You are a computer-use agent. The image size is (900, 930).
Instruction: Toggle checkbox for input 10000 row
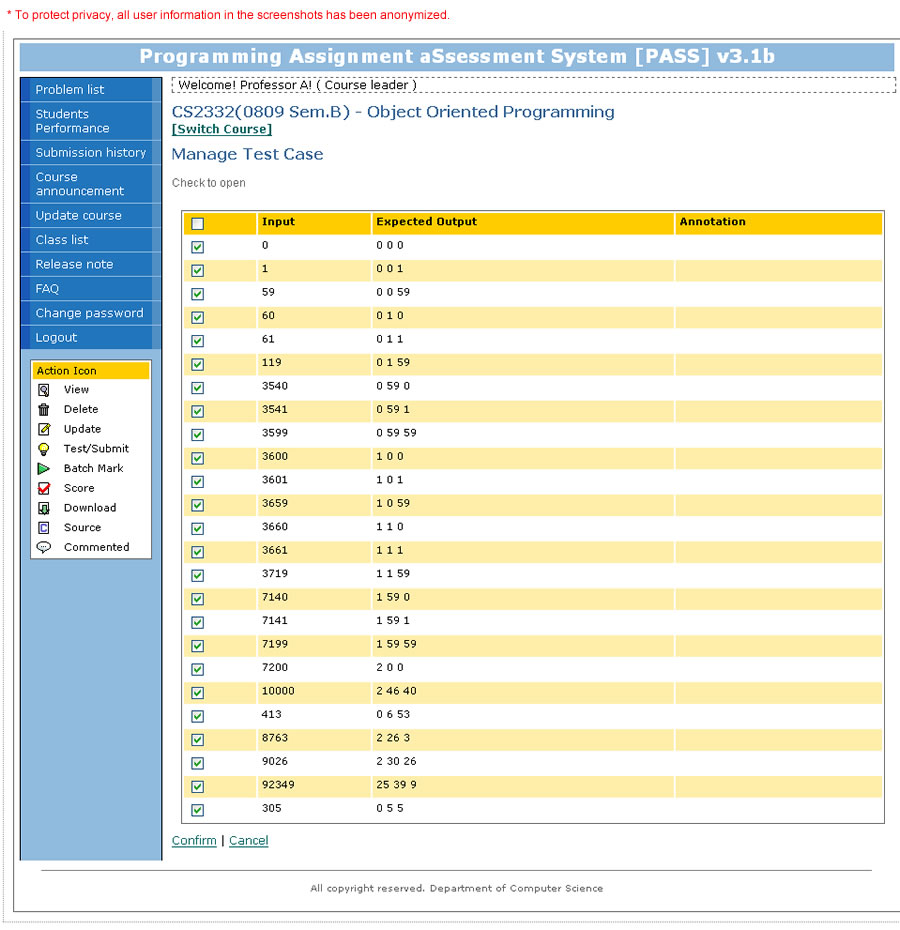(197, 693)
